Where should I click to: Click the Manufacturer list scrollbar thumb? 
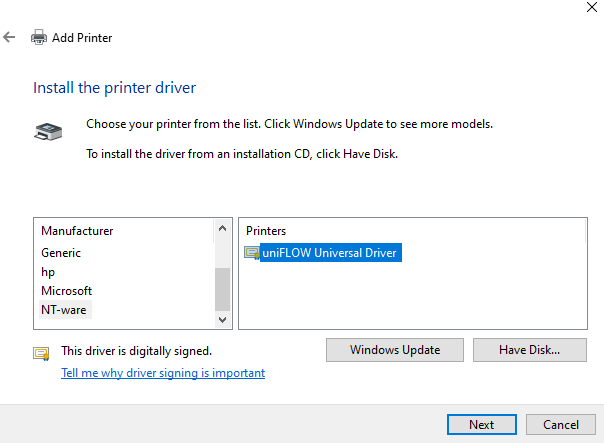tap(222, 288)
